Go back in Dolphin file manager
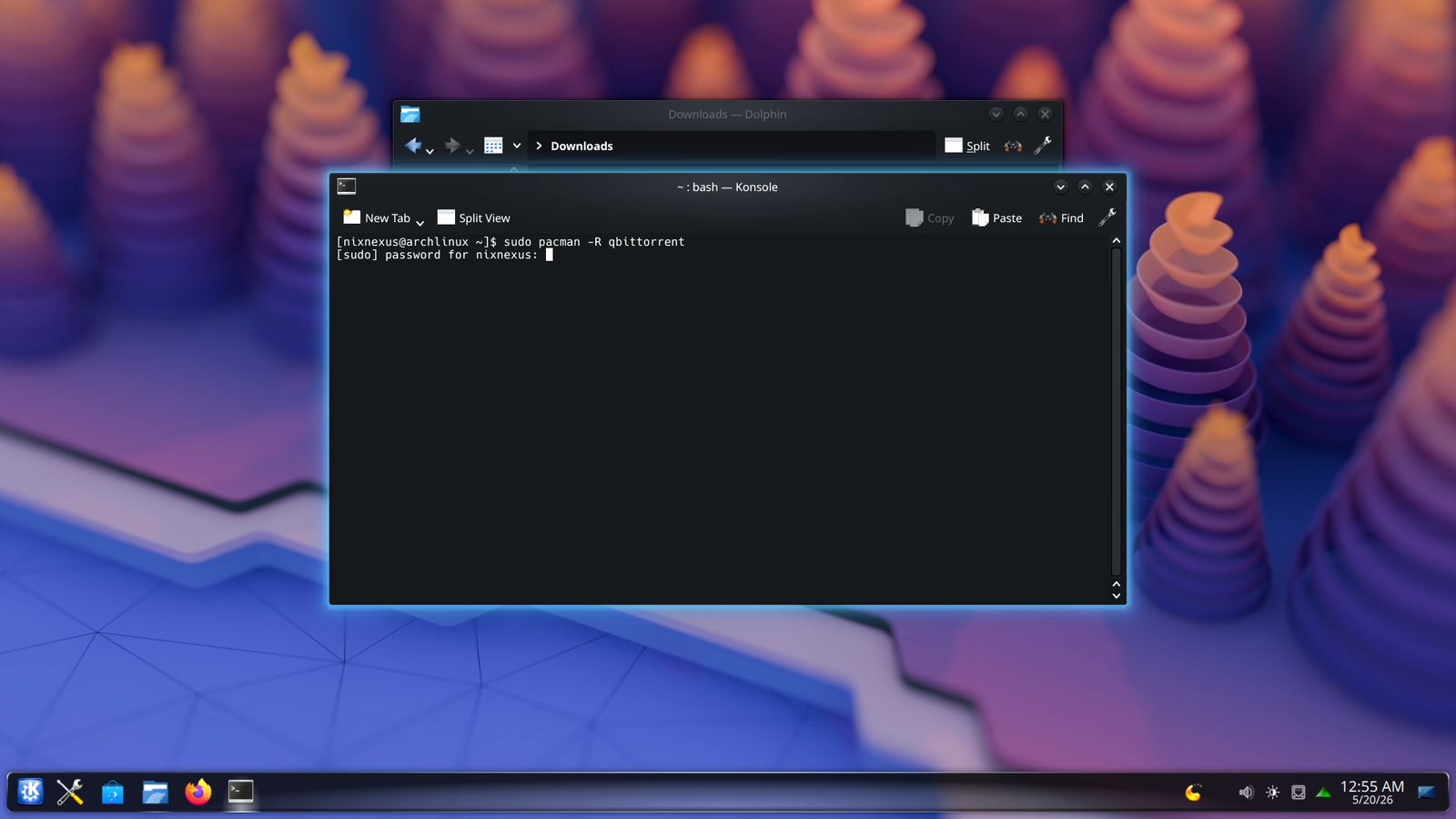Screen dimensions: 1456x819 [x=413, y=146]
